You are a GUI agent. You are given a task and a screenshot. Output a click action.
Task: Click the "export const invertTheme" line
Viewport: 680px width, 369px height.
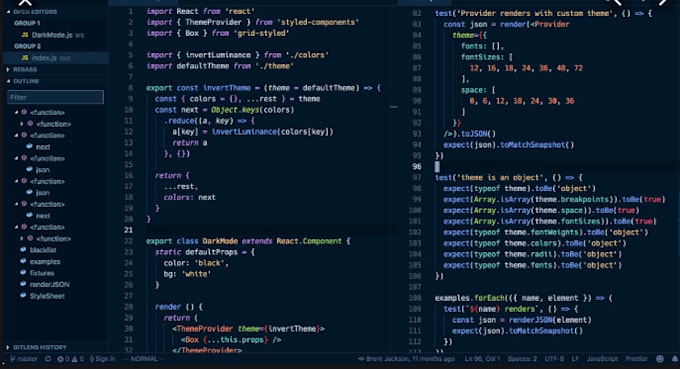coord(263,88)
